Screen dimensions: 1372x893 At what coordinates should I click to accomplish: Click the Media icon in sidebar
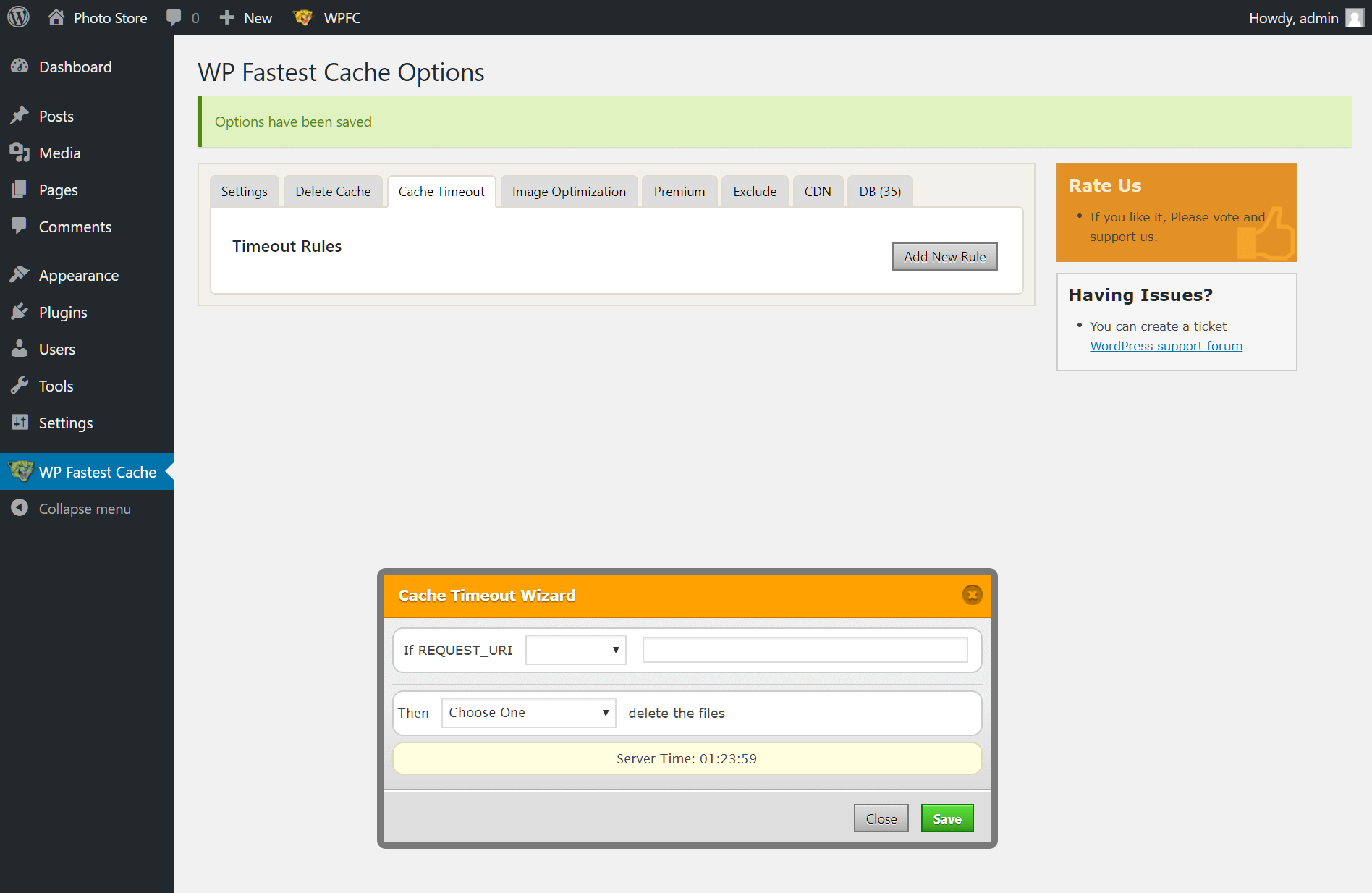point(20,153)
